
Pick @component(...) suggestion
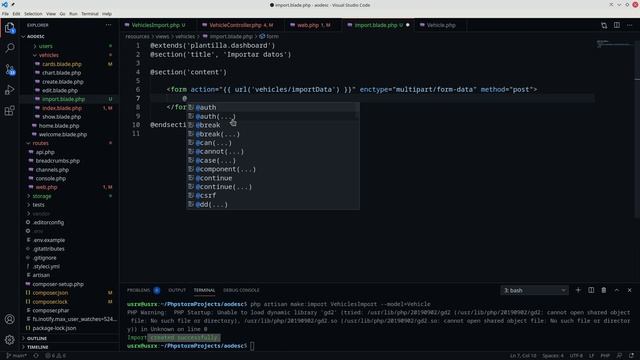[x=273, y=169]
